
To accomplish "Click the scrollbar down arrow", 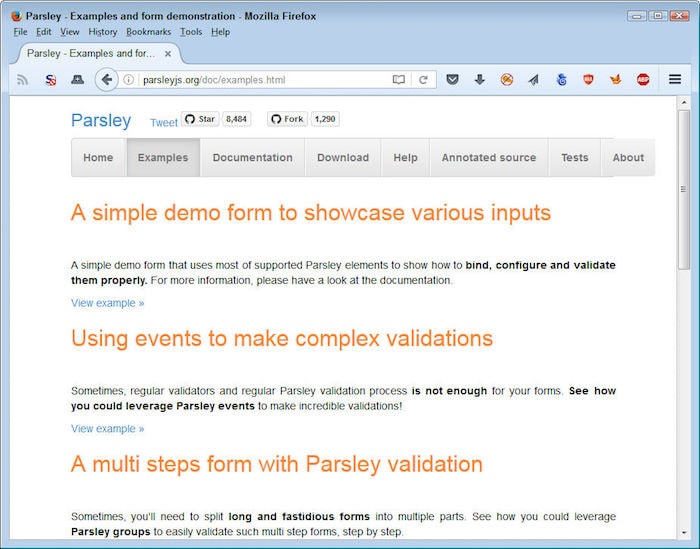I will (x=683, y=532).
